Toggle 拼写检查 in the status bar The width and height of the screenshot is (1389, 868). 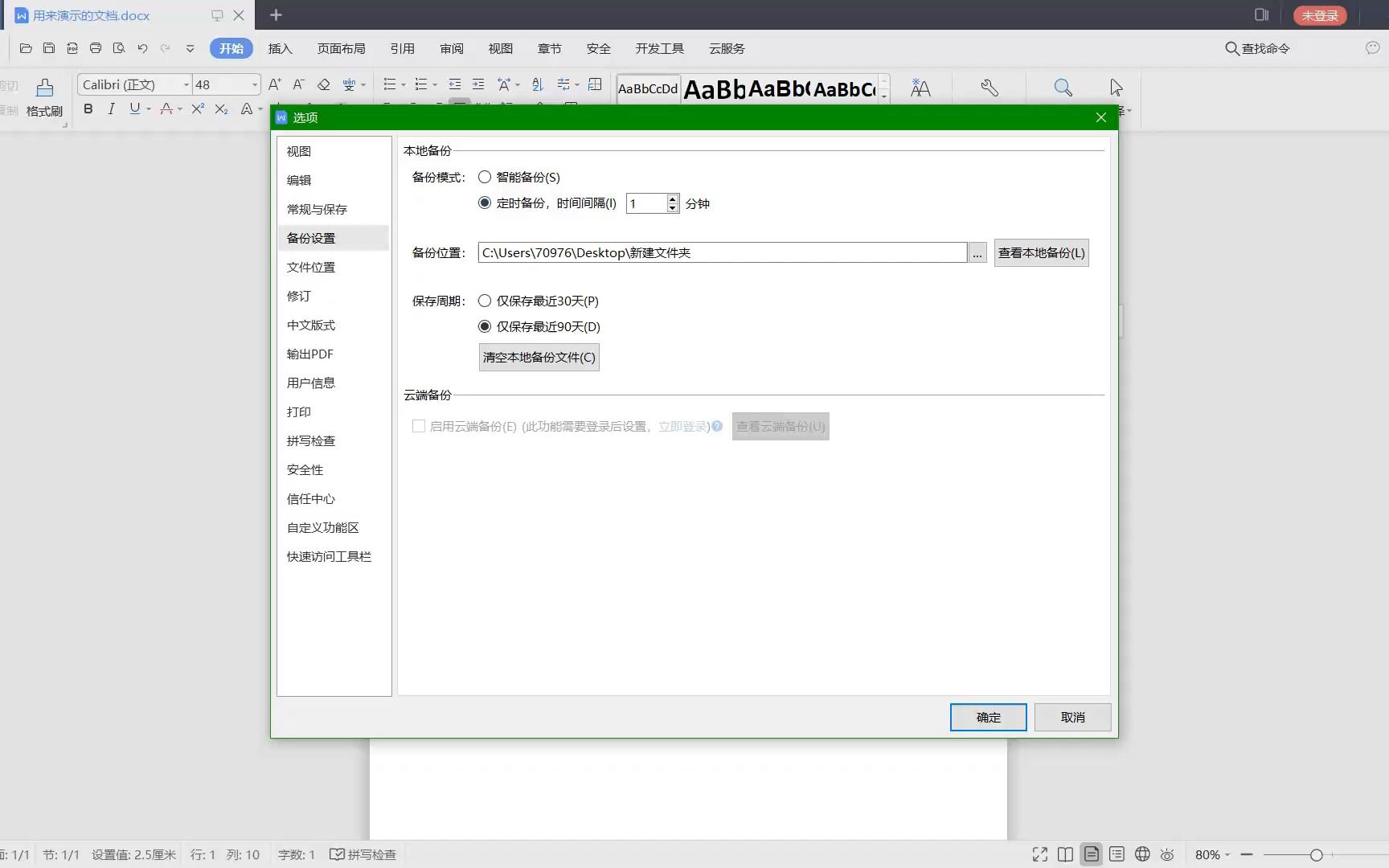tap(363, 854)
